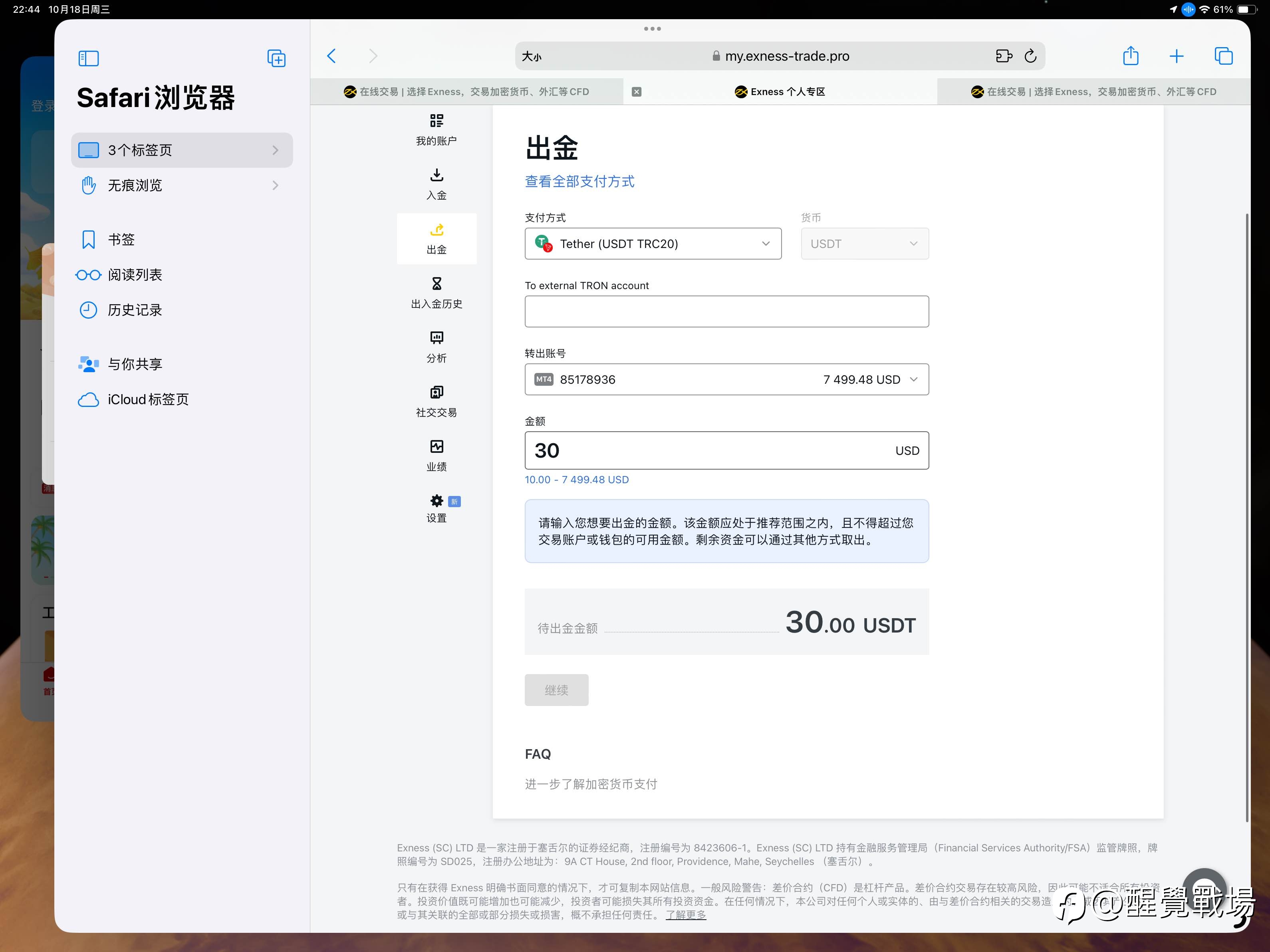This screenshot has width=1270, height=952.
Task: Click the three-dot multitasking control at top
Action: tap(652, 29)
